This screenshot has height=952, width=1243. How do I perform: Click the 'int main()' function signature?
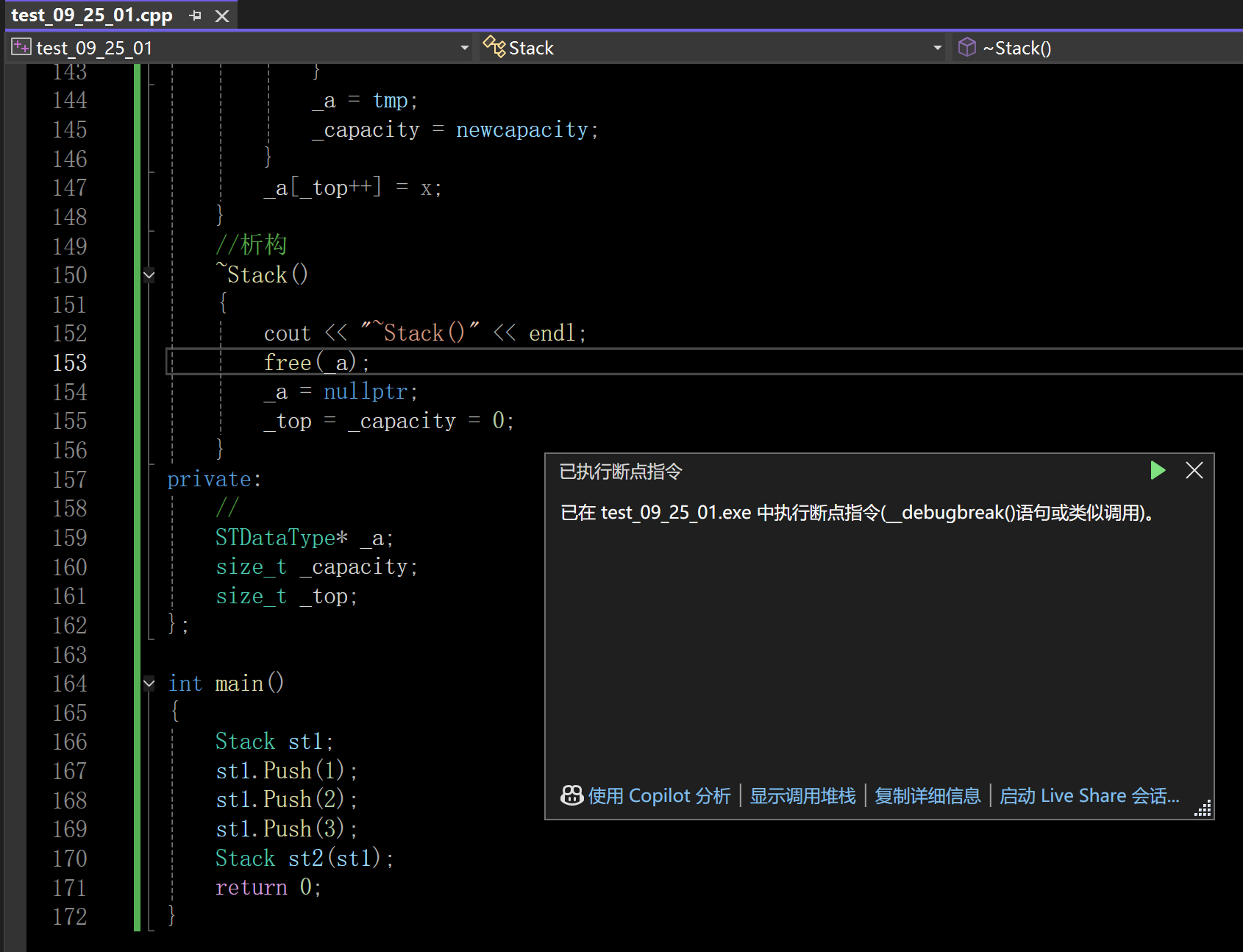[226, 683]
